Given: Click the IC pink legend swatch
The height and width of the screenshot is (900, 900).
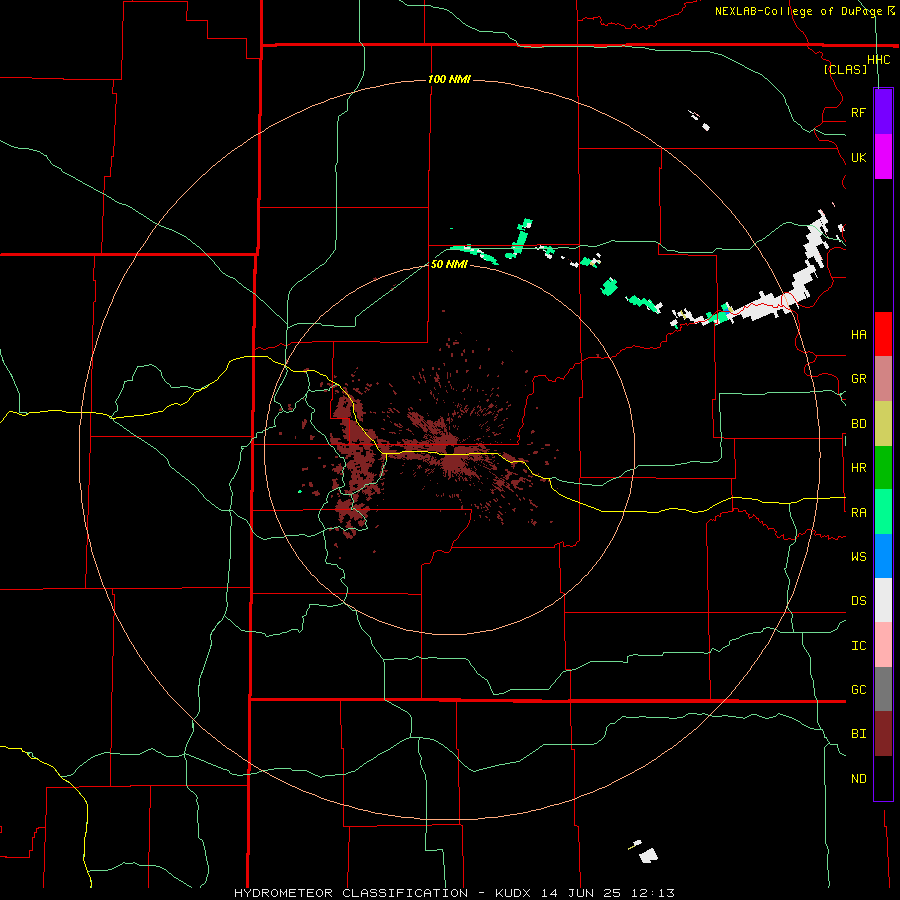Looking at the screenshot, I should pyautogui.click(x=883, y=645).
